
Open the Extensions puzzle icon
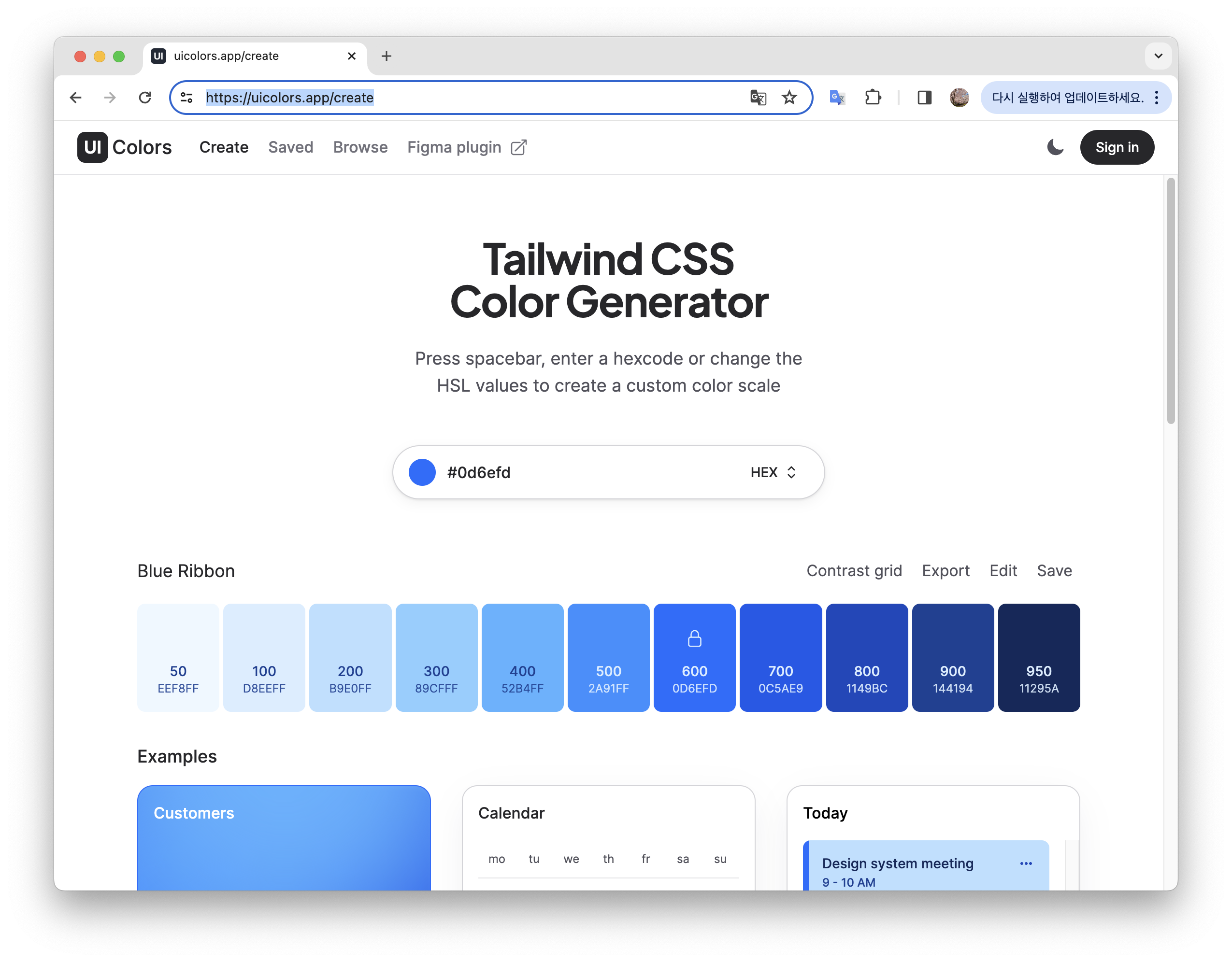pyautogui.click(x=873, y=98)
